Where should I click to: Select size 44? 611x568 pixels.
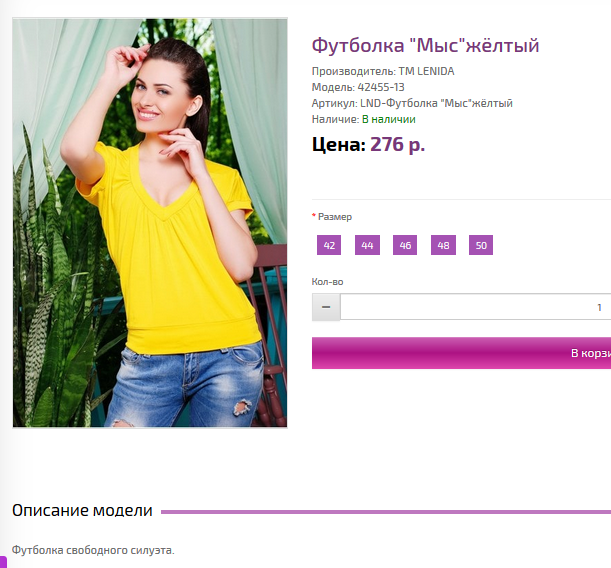(367, 245)
